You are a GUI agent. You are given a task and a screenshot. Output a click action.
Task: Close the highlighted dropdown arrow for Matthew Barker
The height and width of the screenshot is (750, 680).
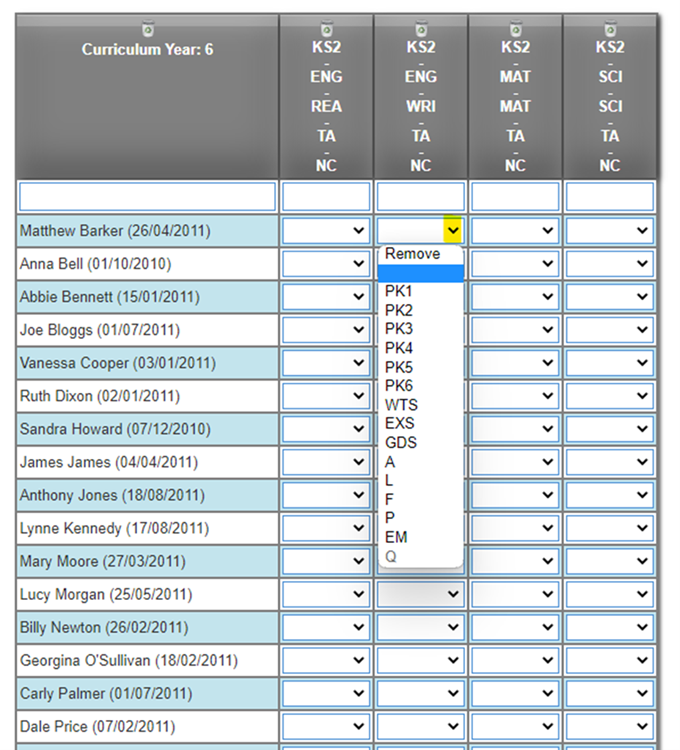coord(453,231)
